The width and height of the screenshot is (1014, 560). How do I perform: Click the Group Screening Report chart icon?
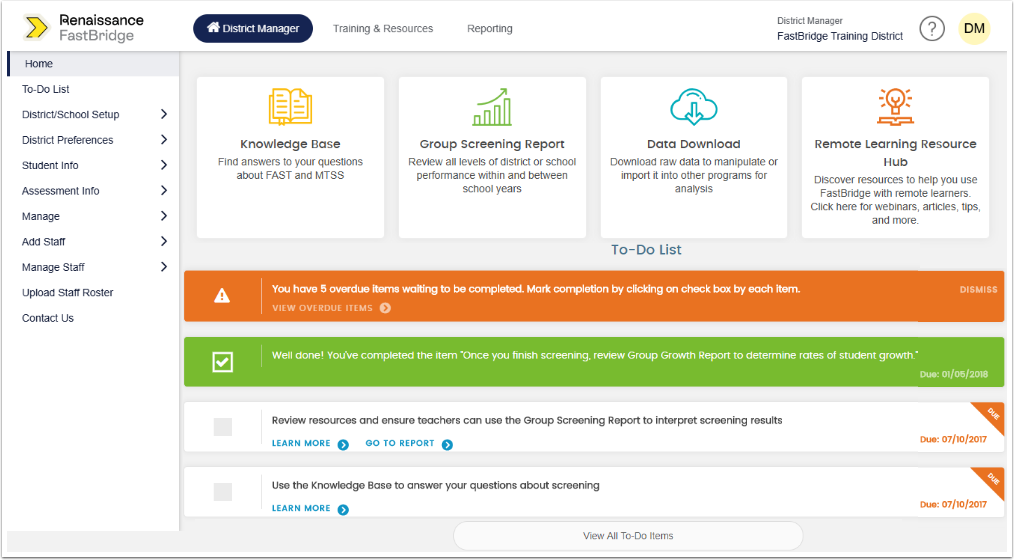tap(492, 107)
